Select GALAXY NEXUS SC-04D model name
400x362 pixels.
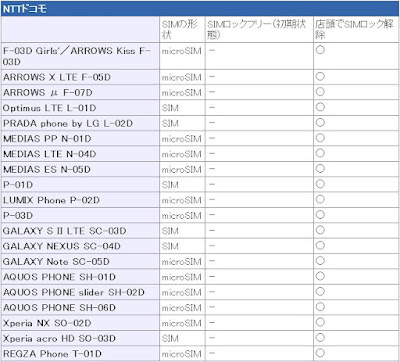(62, 246)
